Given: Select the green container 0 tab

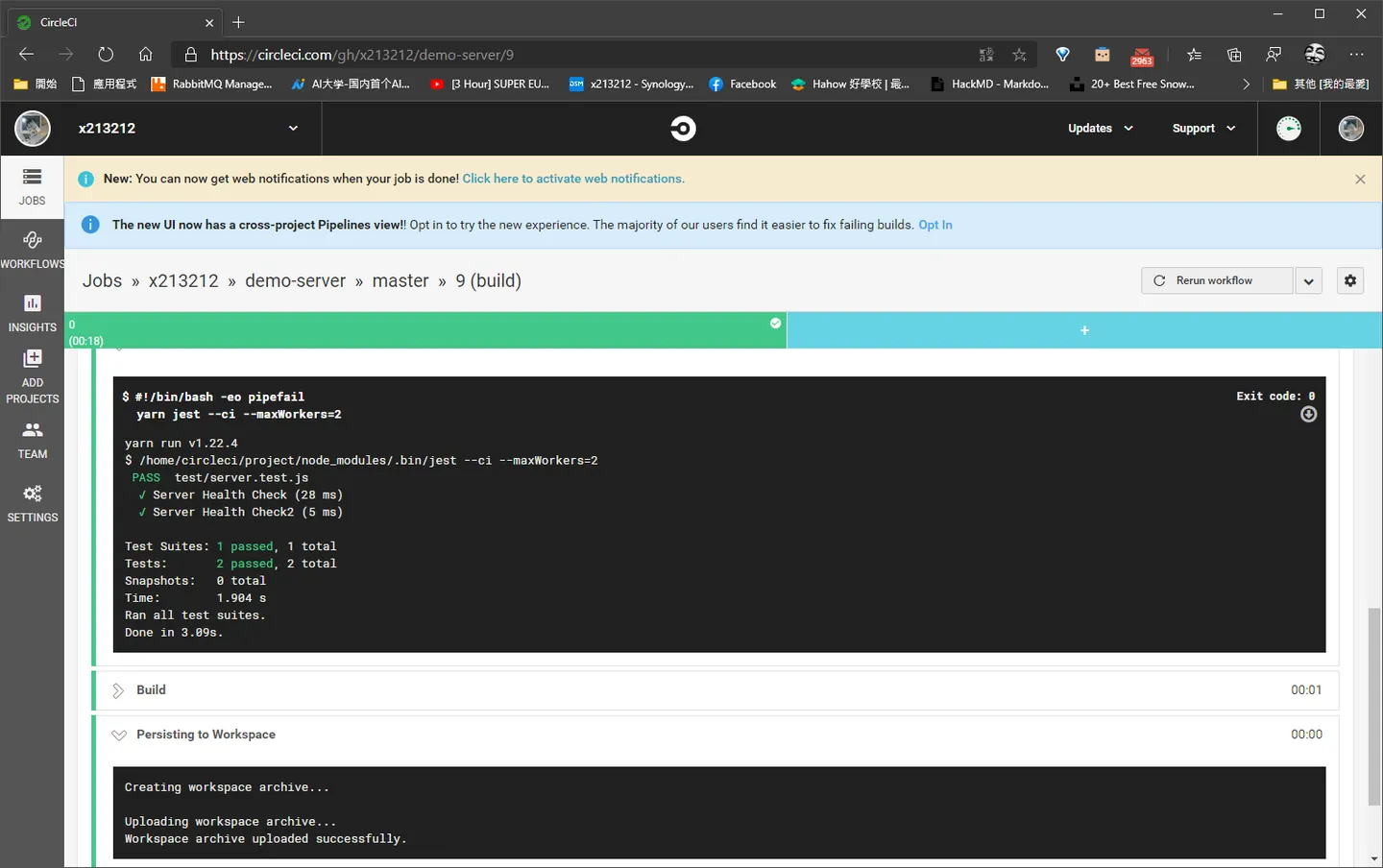Looking at the screenshot, I should point(425,330).
